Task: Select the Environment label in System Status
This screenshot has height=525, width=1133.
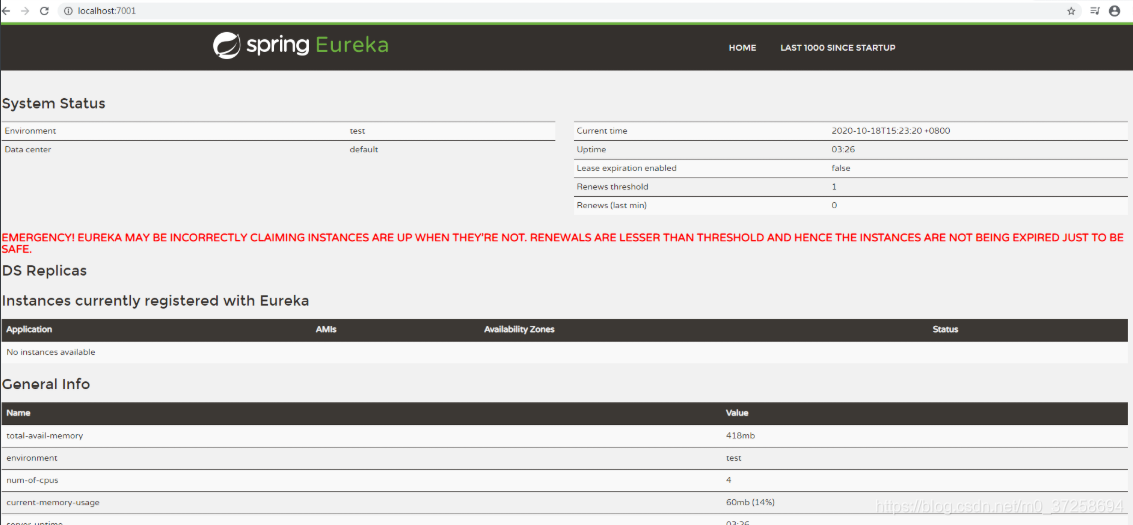Action: pyautogui.click(x=30, y=131)
